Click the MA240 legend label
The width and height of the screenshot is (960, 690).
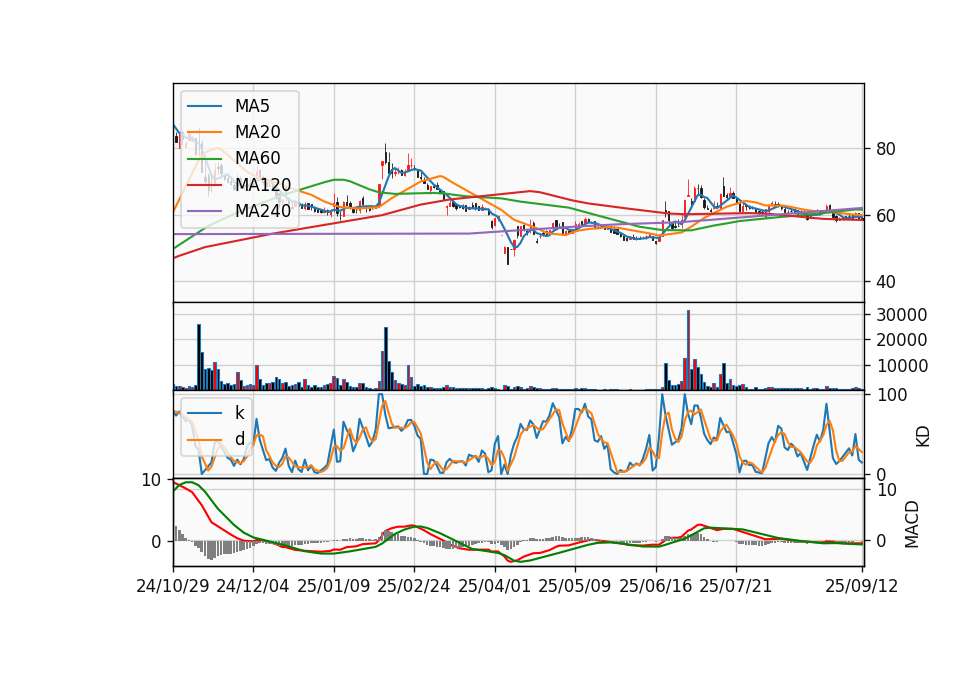click(263, 211)
